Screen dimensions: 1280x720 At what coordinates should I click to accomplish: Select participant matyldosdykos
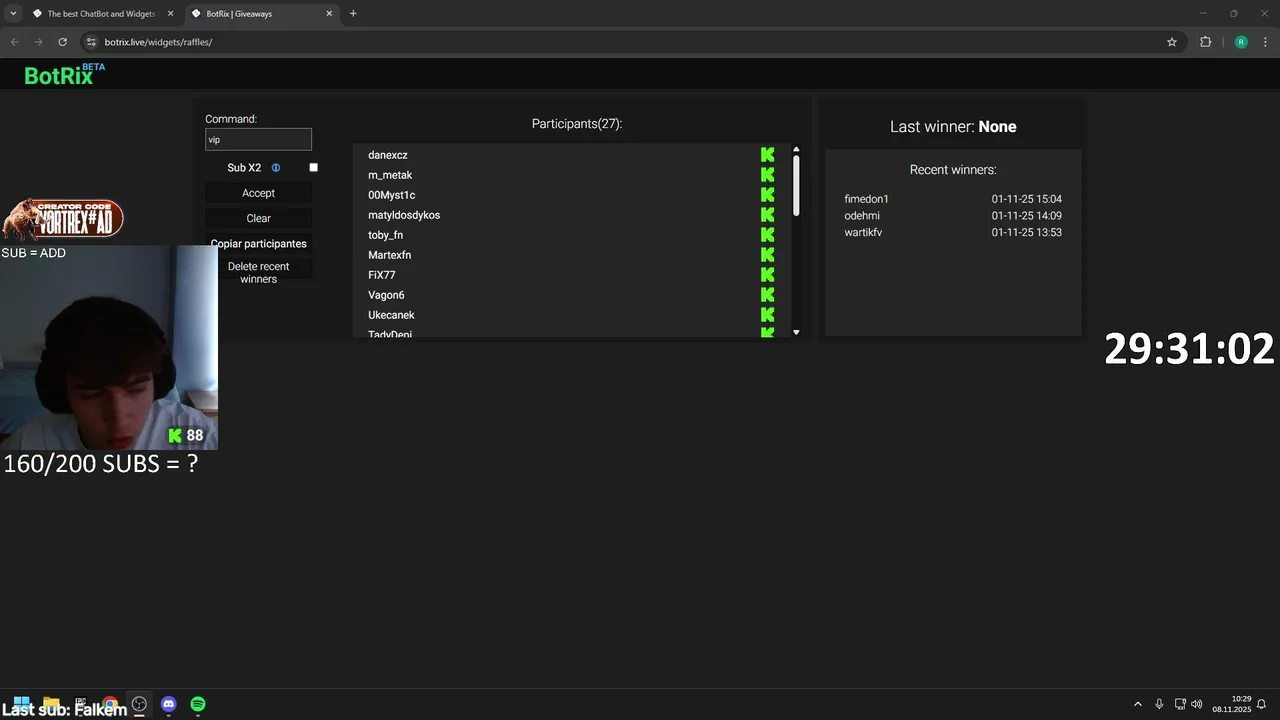pyautogui.click(x=404, y=215)
